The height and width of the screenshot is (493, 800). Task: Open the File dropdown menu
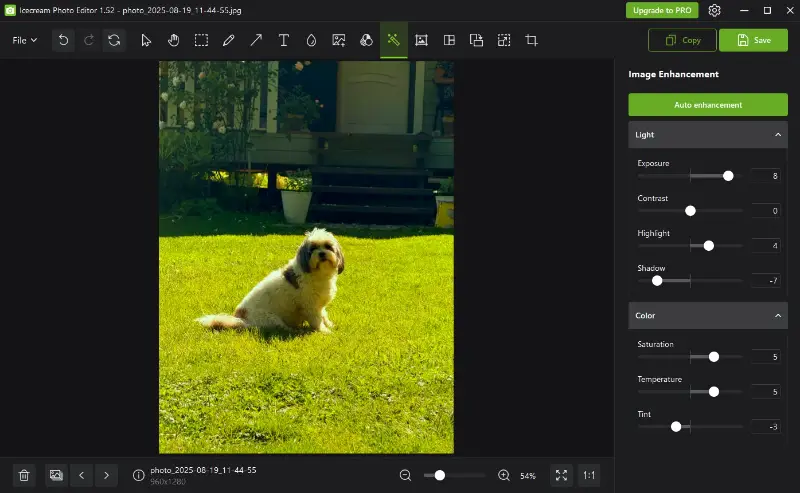click(x=25, y=40)
